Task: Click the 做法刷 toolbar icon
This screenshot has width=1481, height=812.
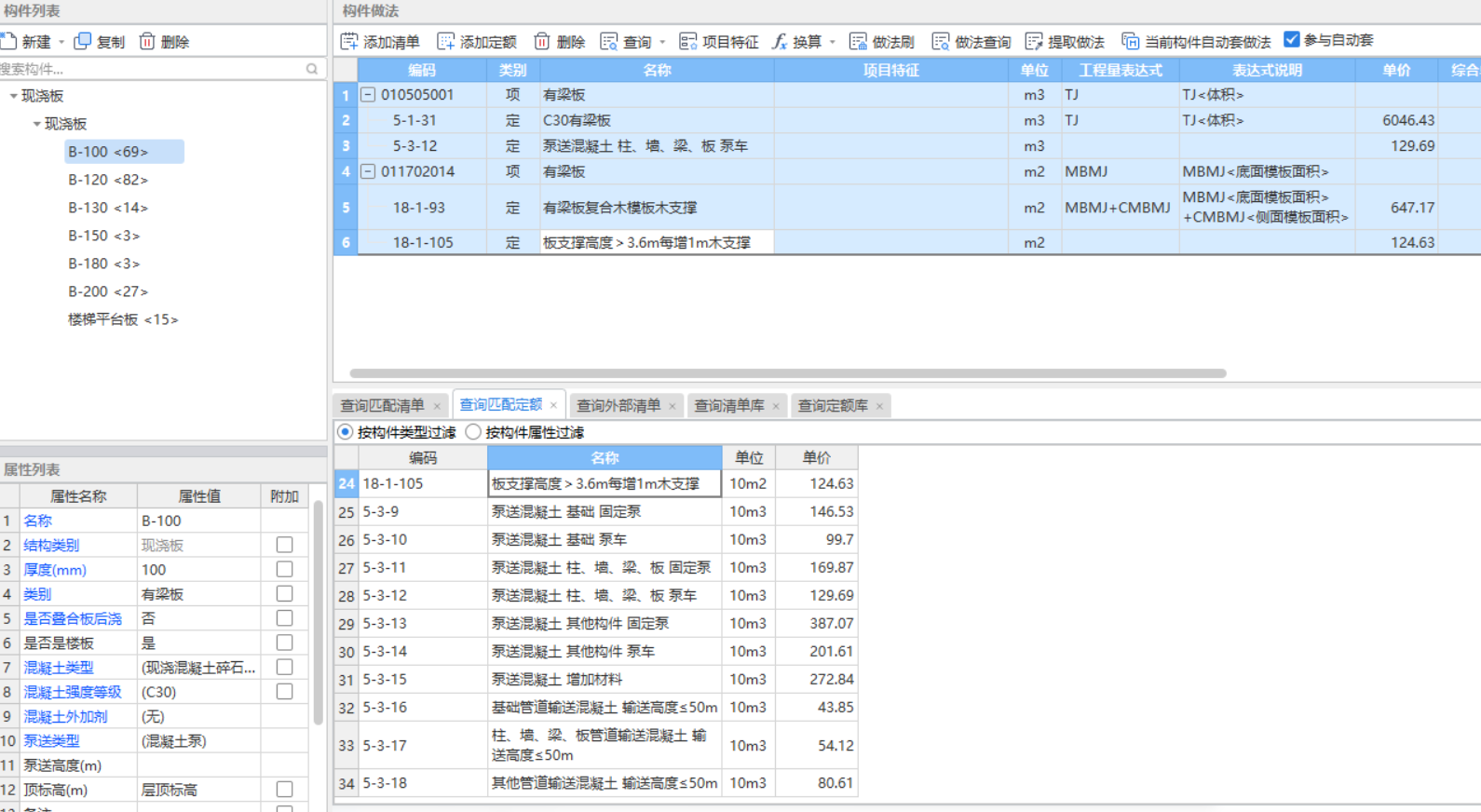Action: tap(858, 41)
